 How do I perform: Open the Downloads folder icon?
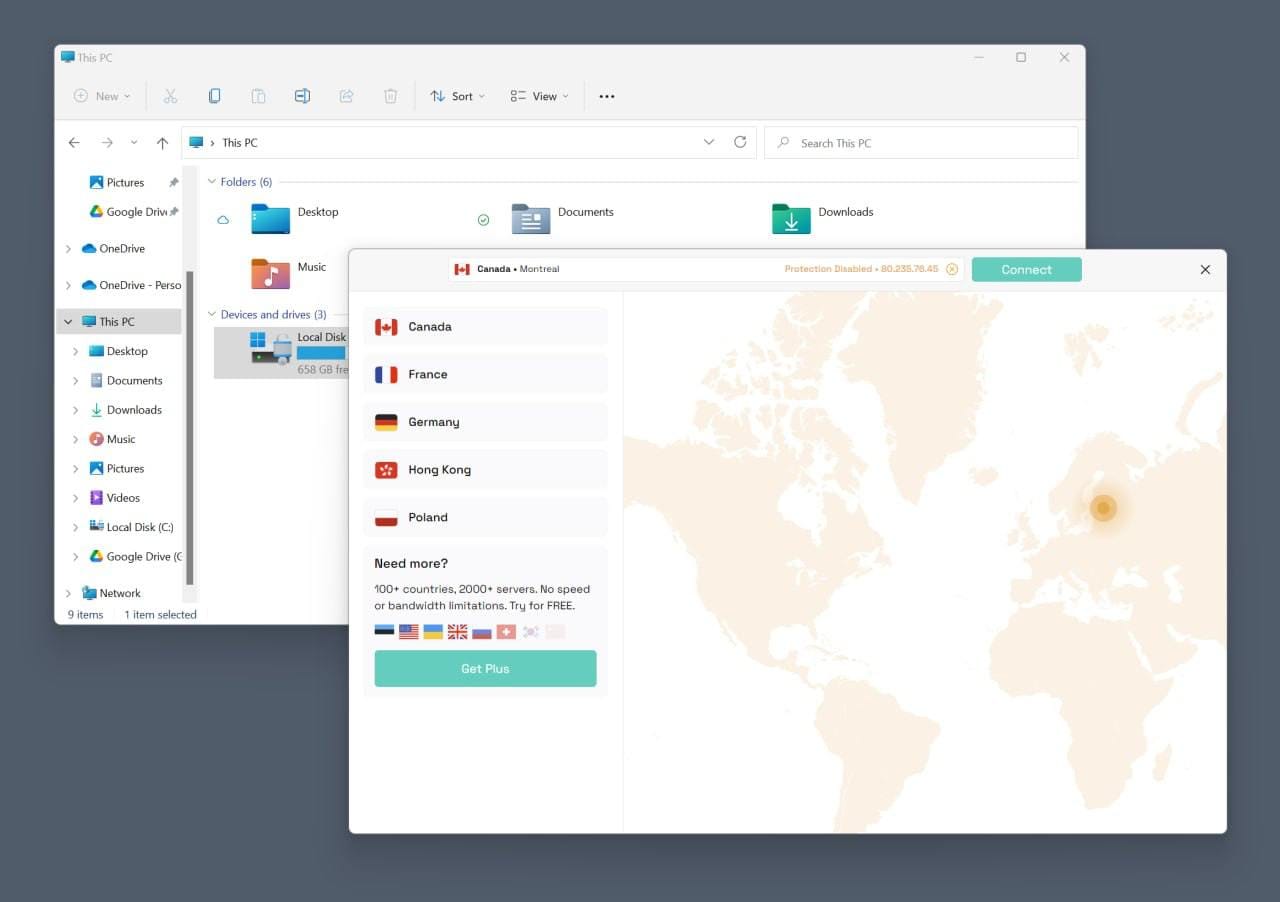[791, 218]
